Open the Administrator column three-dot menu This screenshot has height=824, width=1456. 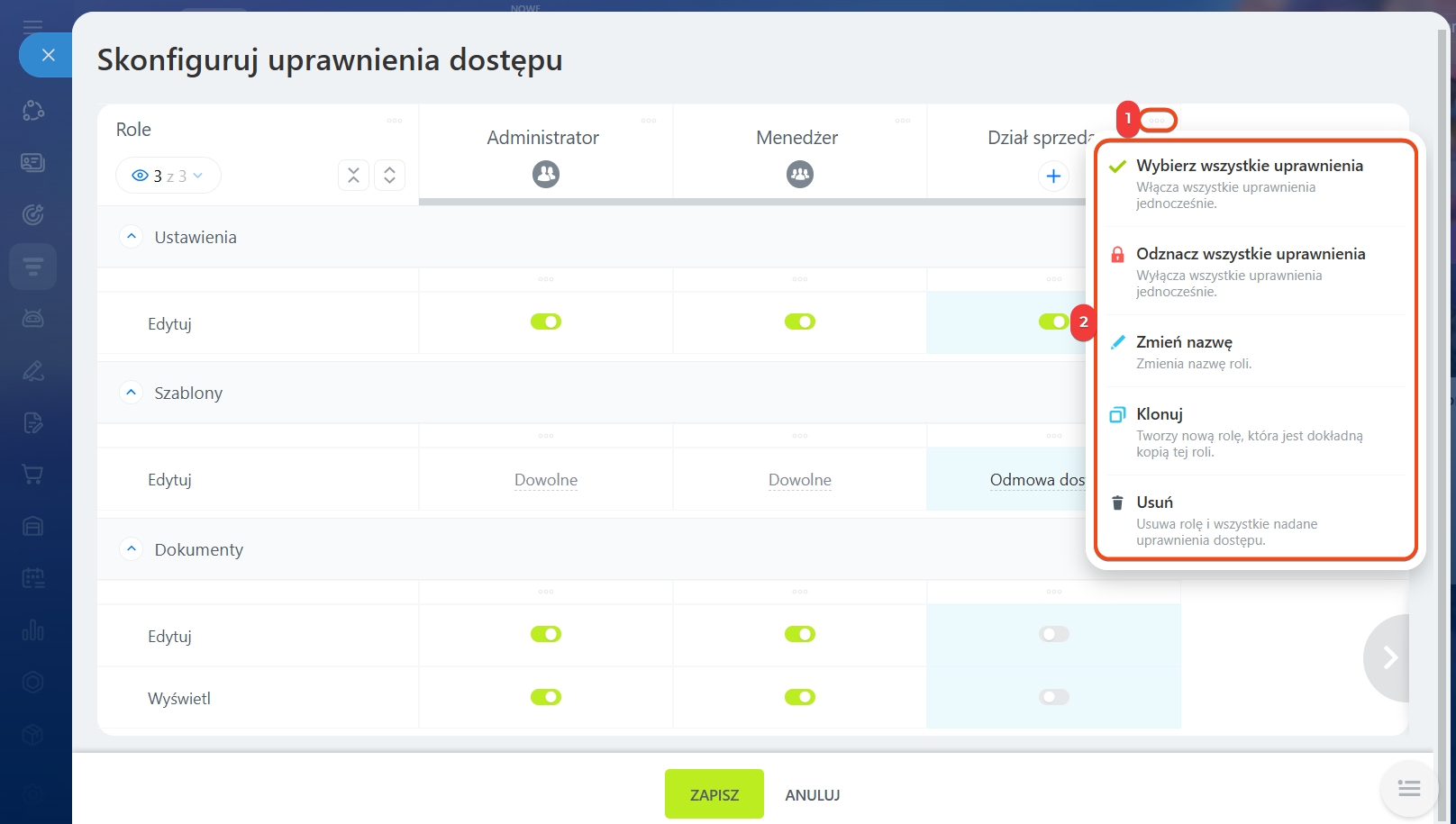click(648, 121)
